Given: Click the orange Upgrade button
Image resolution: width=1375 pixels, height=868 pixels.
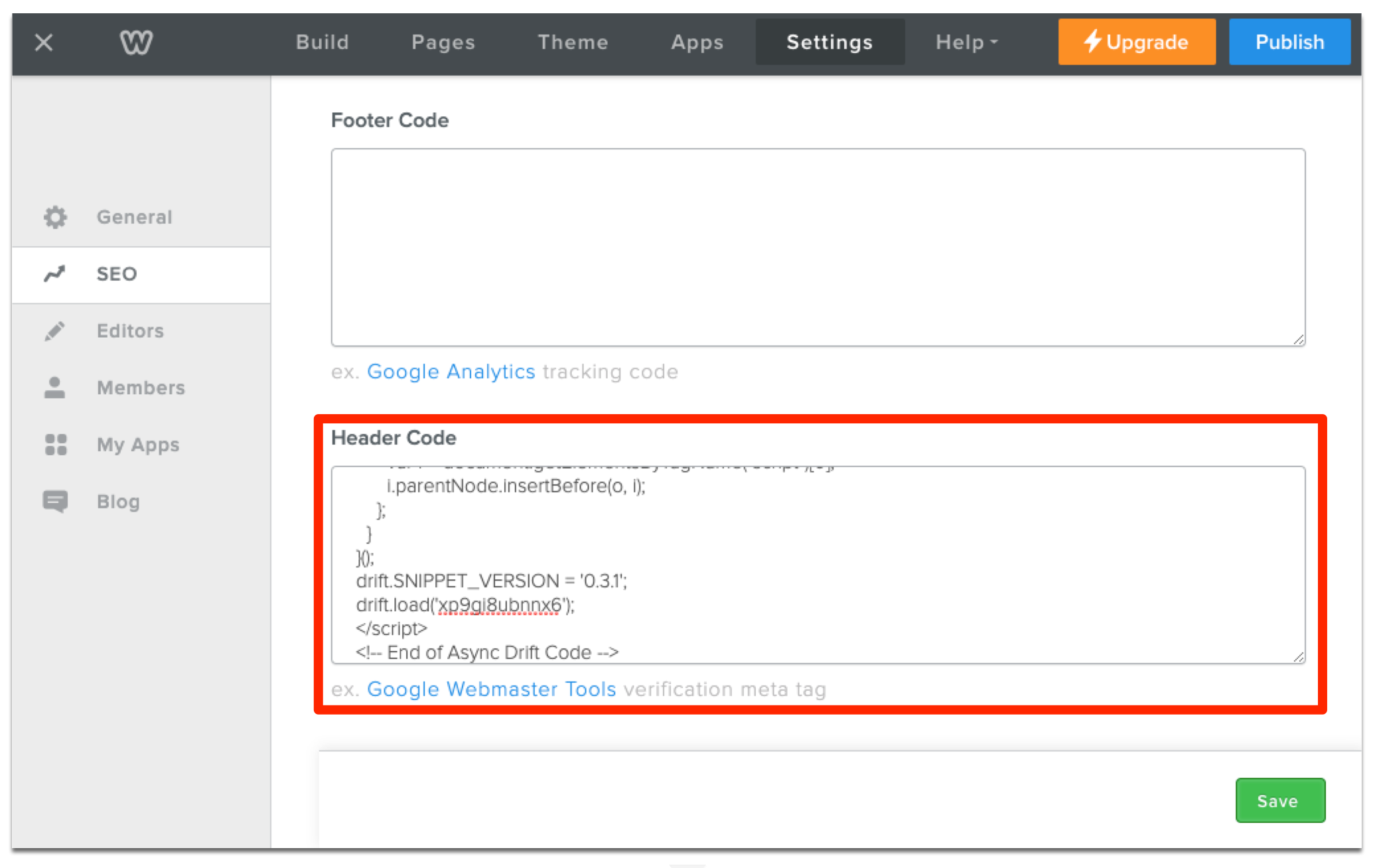Looking at the screenshot, I should (x=1137, y=42).
